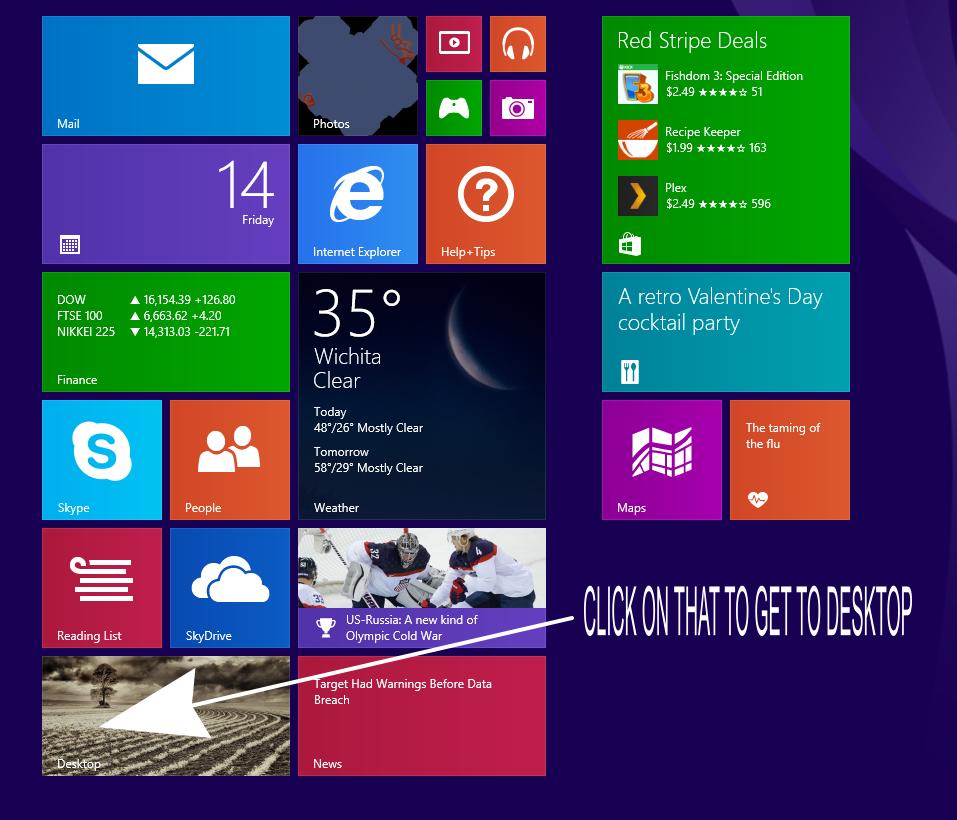Viewport: 957px width, 820px height.
Task: Open the Finance stock tile
Action: point(165,332)
